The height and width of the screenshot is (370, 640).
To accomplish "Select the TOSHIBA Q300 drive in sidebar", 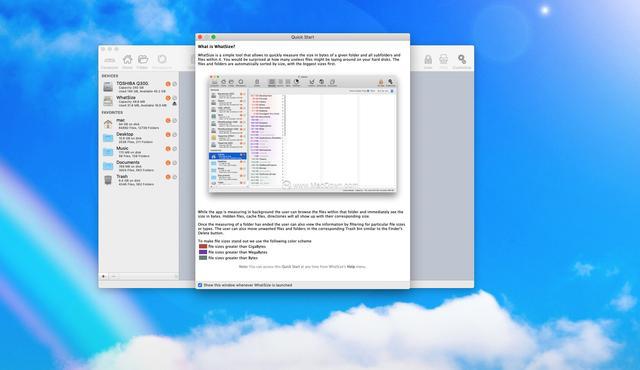I will point(139,87).
